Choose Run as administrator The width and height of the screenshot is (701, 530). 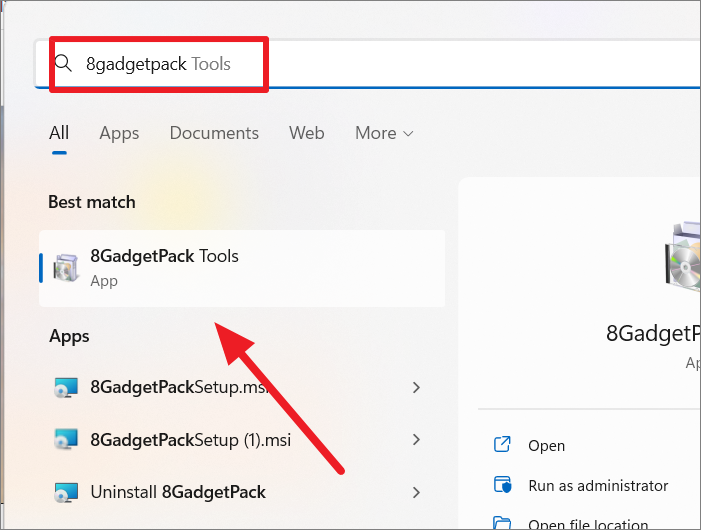598,485
